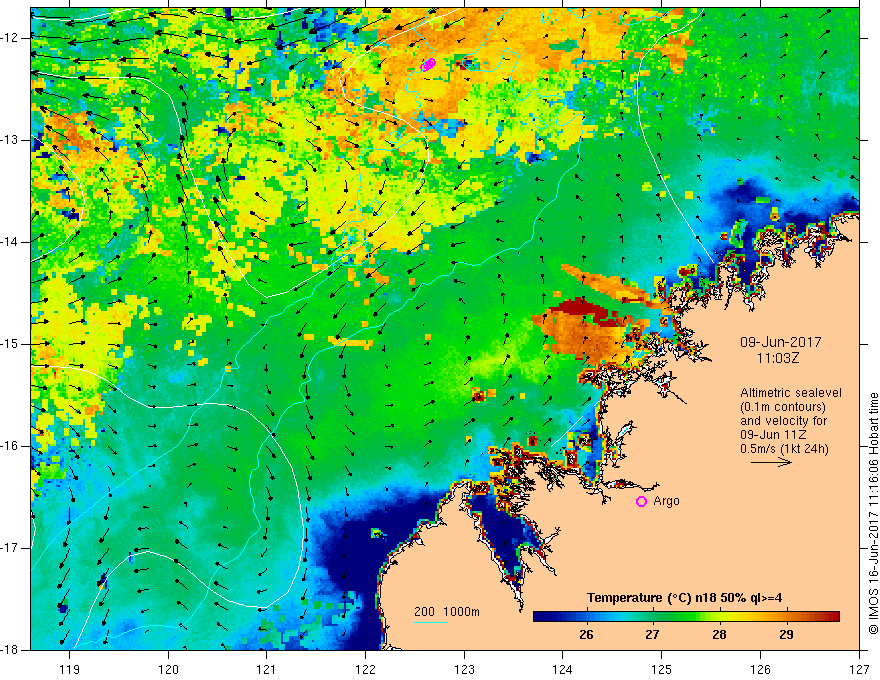
Task: Click latitude label -14
Action: 10,242
